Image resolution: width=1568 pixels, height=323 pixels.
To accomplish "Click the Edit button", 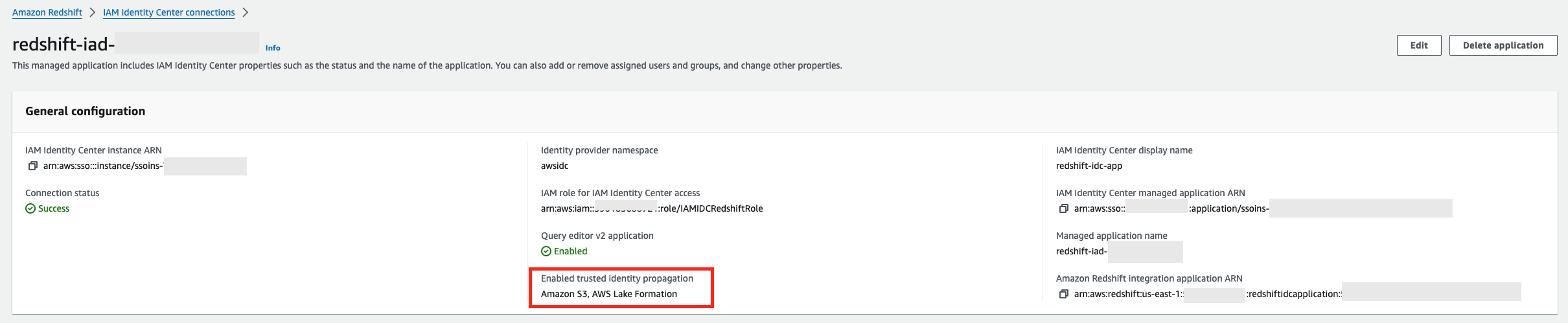I will (1418, 45).
